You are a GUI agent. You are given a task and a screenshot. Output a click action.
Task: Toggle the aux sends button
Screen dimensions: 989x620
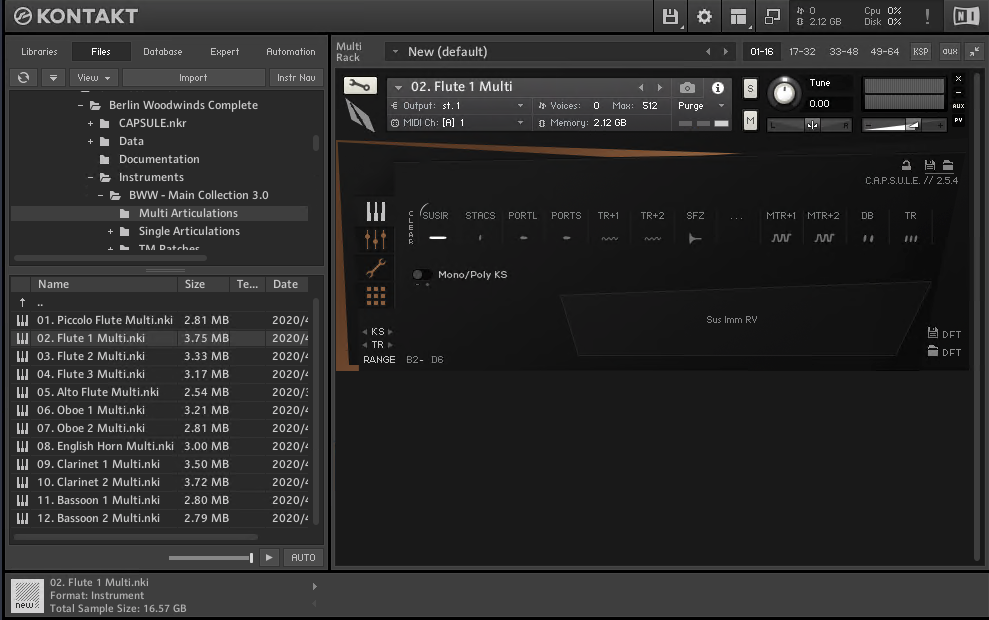tap(950, 52)
